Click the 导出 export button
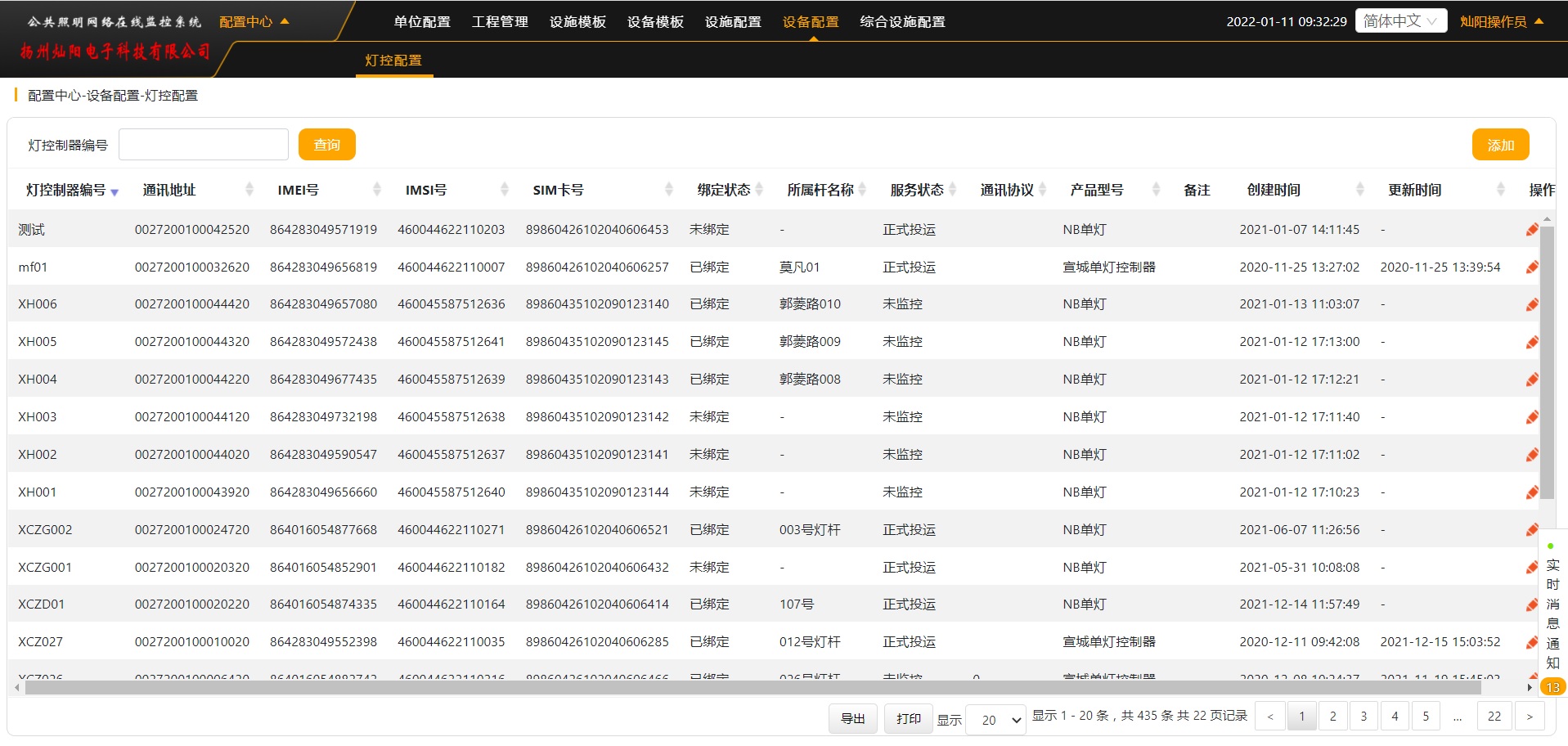1568x746 pixels. 852,718
